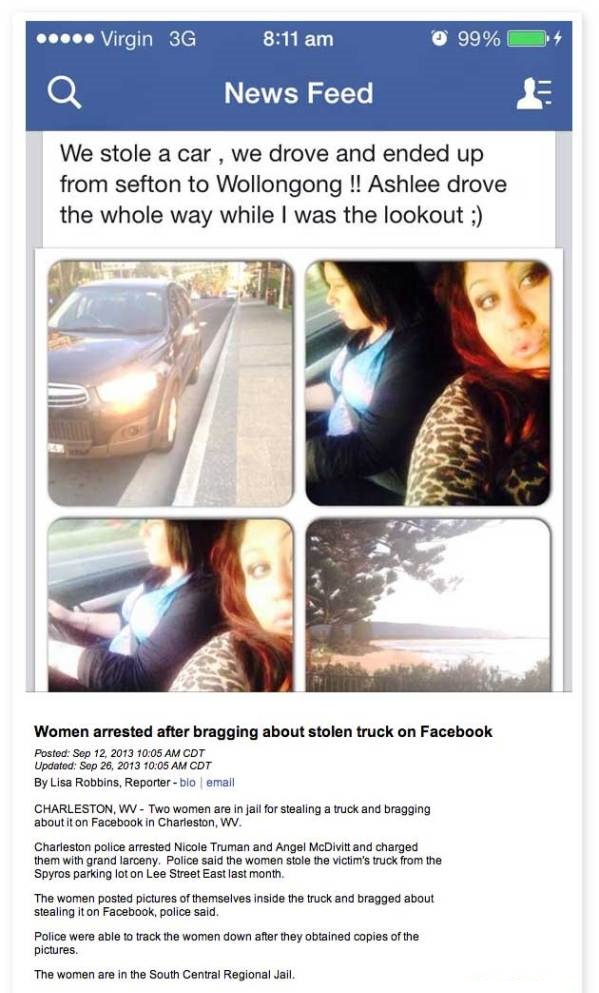
Task: Tap the green battery indicator
Action: click(x=528, y=39)
